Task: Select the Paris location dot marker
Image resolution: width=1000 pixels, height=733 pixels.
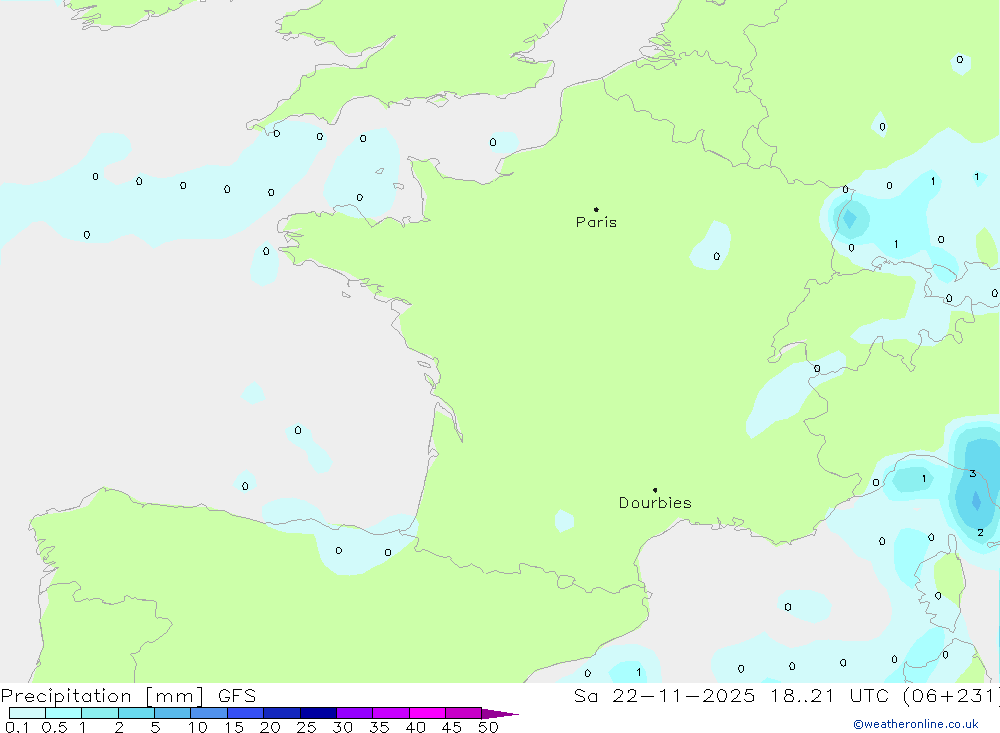Action: (x=596, y=209)
